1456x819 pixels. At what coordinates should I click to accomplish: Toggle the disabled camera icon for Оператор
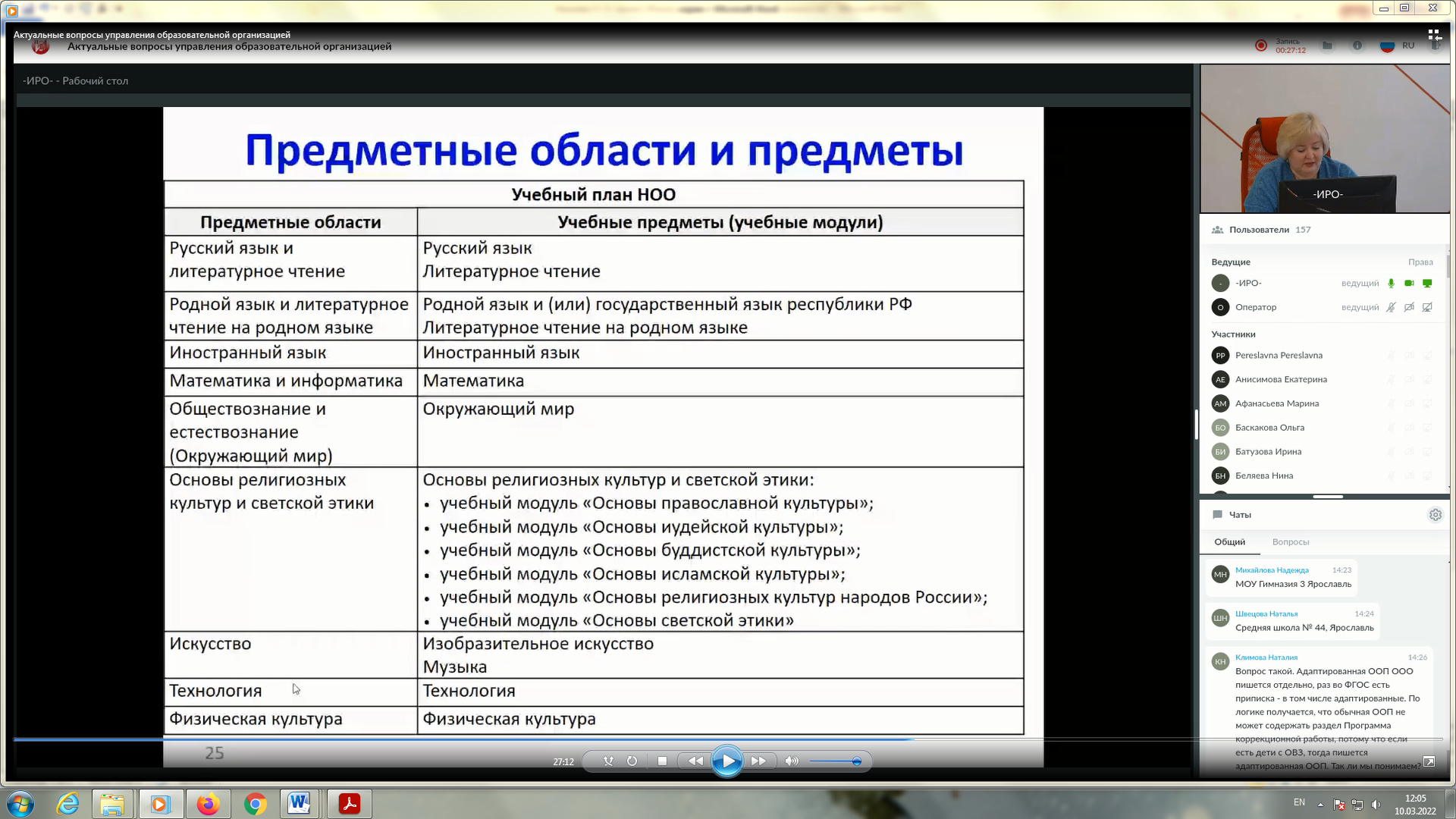[1409, 307]
